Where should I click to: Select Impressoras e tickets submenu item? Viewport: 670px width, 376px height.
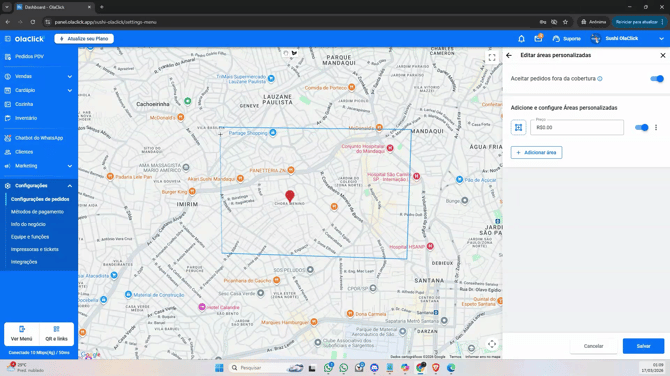tap(35, 249)
